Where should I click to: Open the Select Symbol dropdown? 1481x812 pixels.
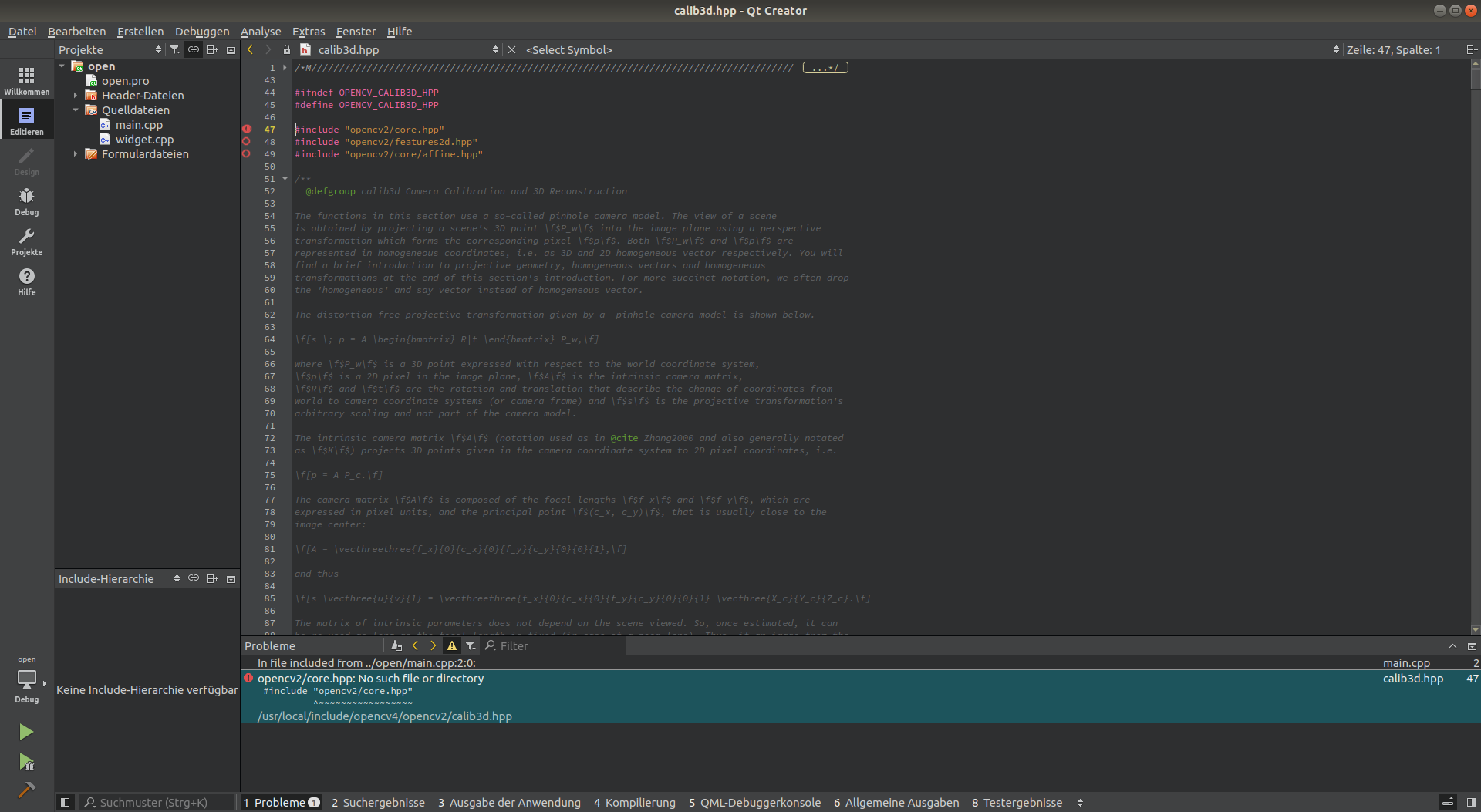[932, 49]
